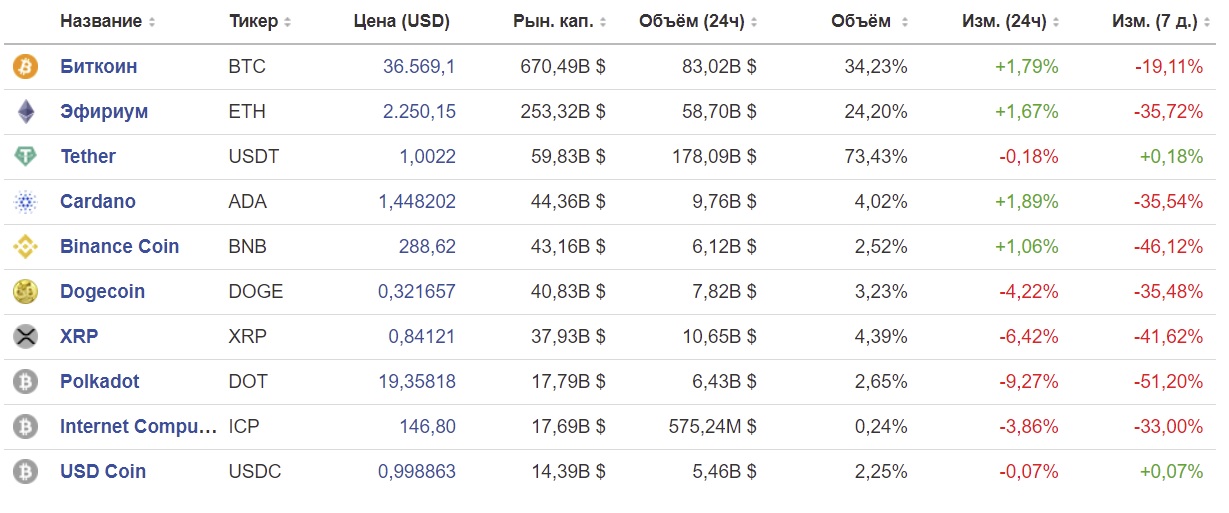Viewport: 1229px width, 513px height.
Task: Sort by Изм. (7 д.) column
Action: pos(1161,21)
